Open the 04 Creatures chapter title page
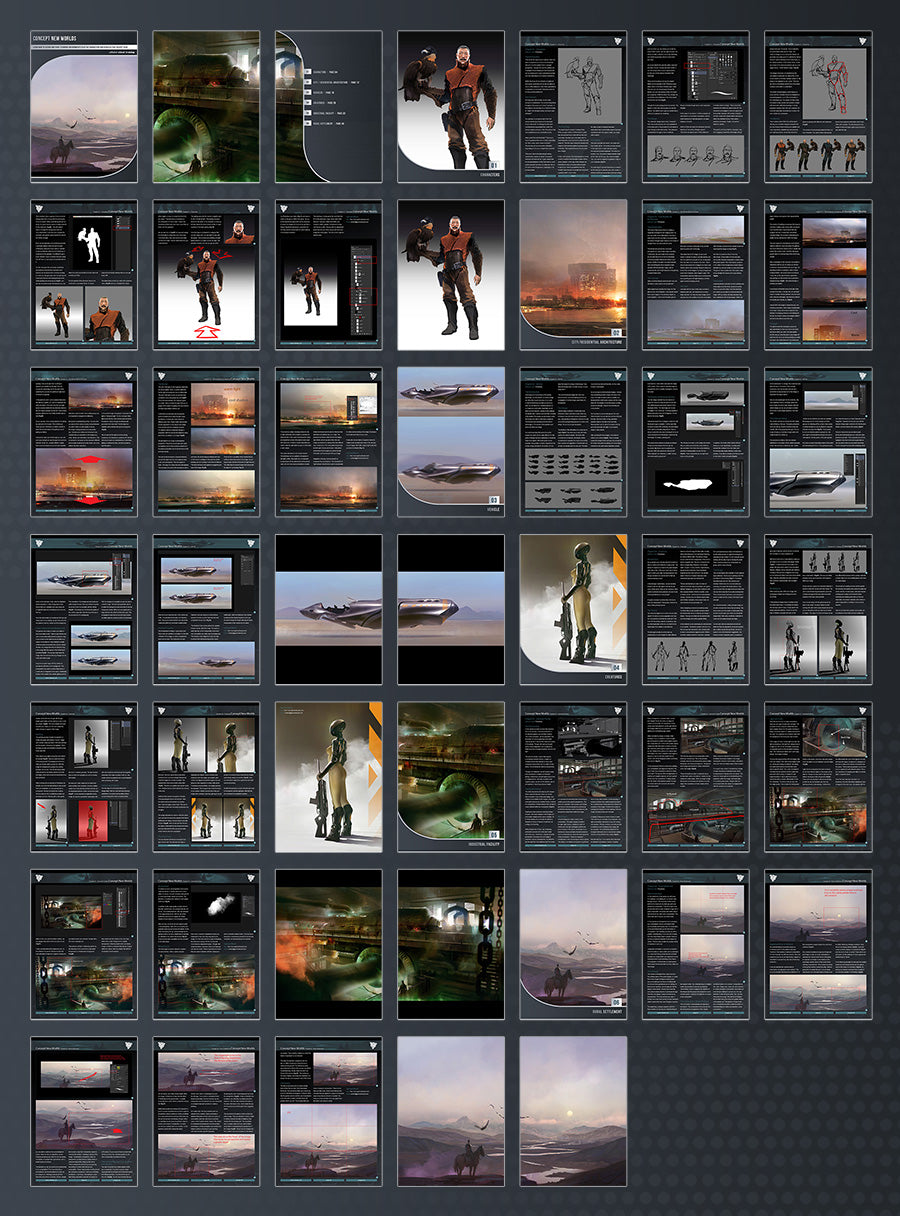The width and height of the screenshot is (900, 1216). (x=573, y=609)
